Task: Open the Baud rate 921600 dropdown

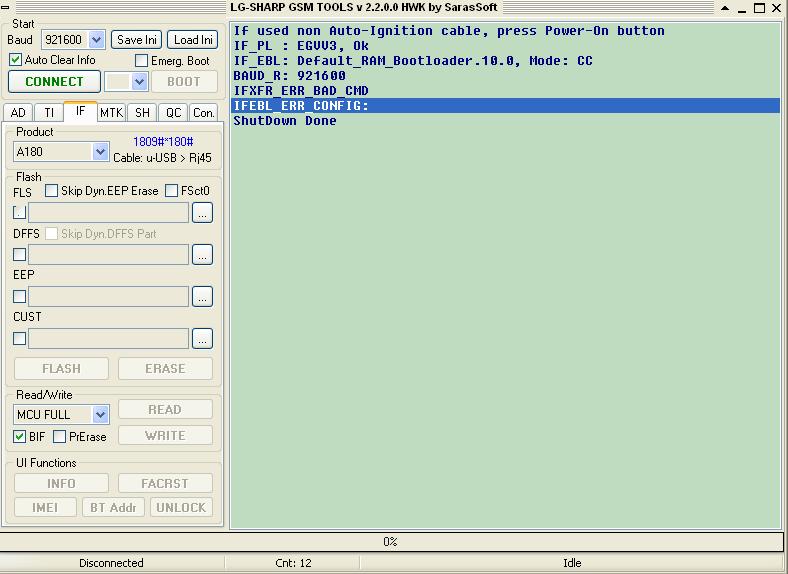Action: point(96,40)
